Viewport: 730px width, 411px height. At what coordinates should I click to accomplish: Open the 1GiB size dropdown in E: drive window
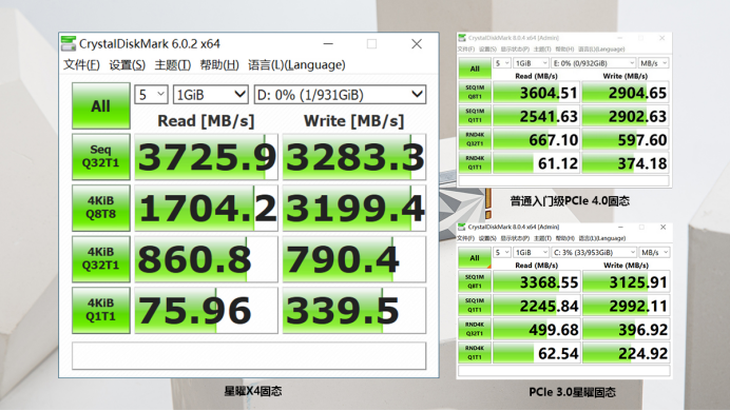click(x=531, y=63)
